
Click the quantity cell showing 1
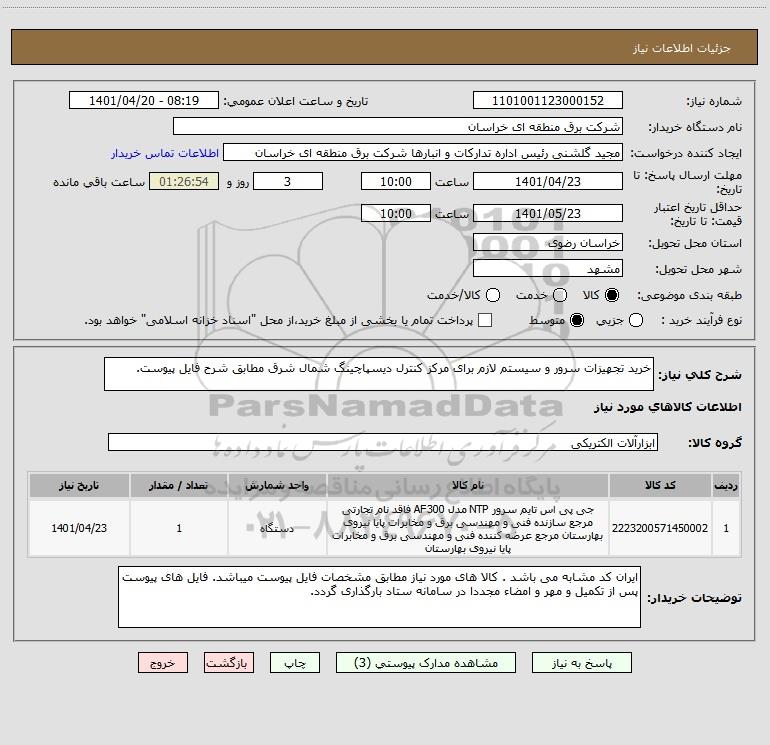[179, 528]
